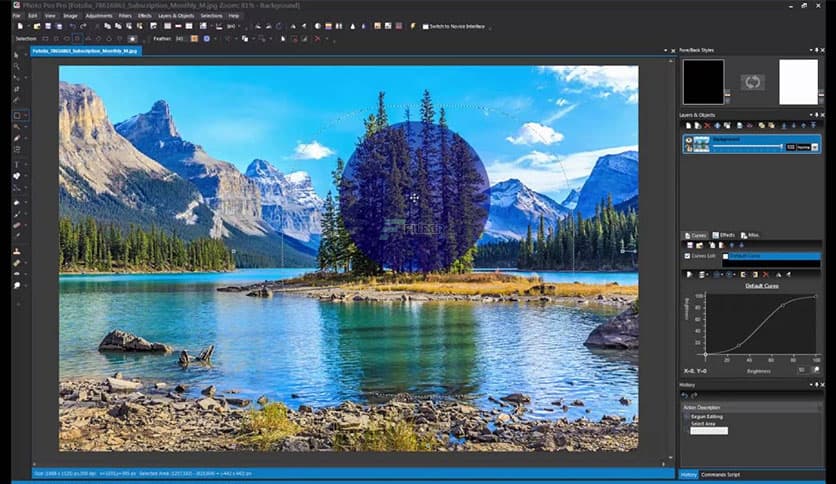The image size is (836, 484).
Task: Expand the selection tool flyout arrow
Action: 26,115
